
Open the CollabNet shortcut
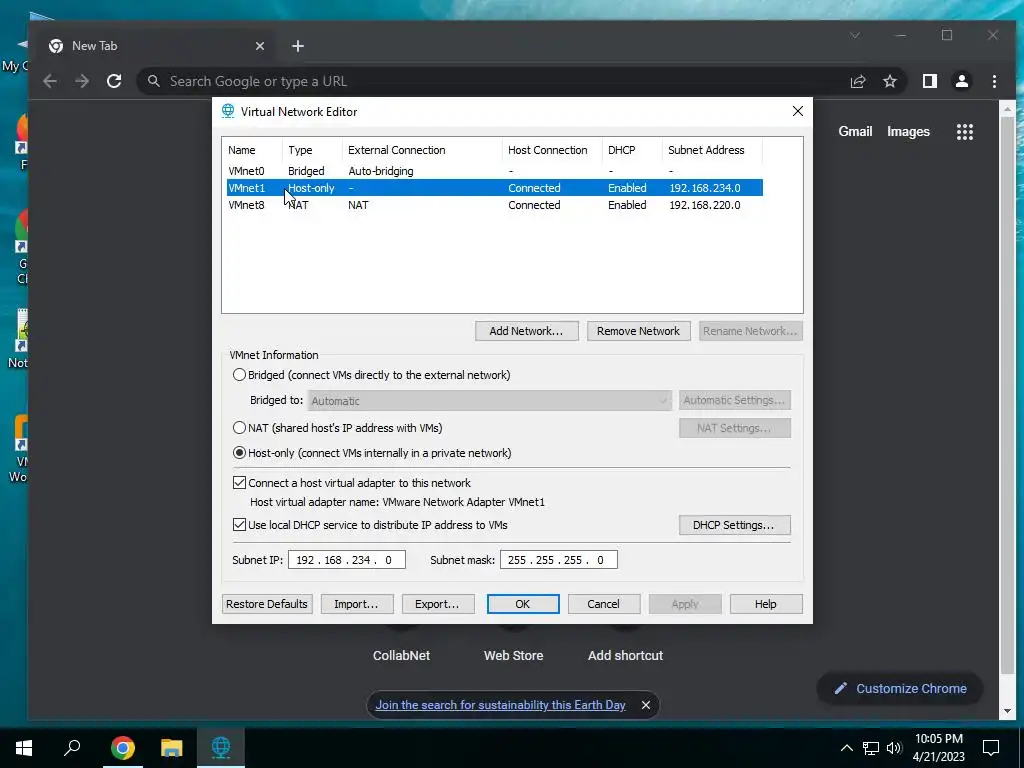[402, 655]
